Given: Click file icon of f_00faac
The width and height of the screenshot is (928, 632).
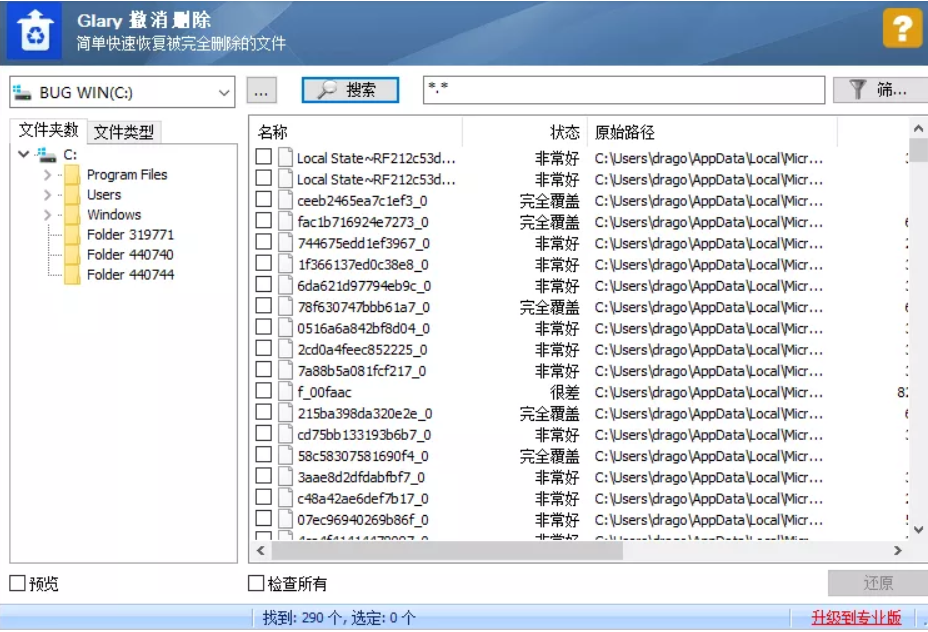Looking at the screenshot, I should (285, 392).
